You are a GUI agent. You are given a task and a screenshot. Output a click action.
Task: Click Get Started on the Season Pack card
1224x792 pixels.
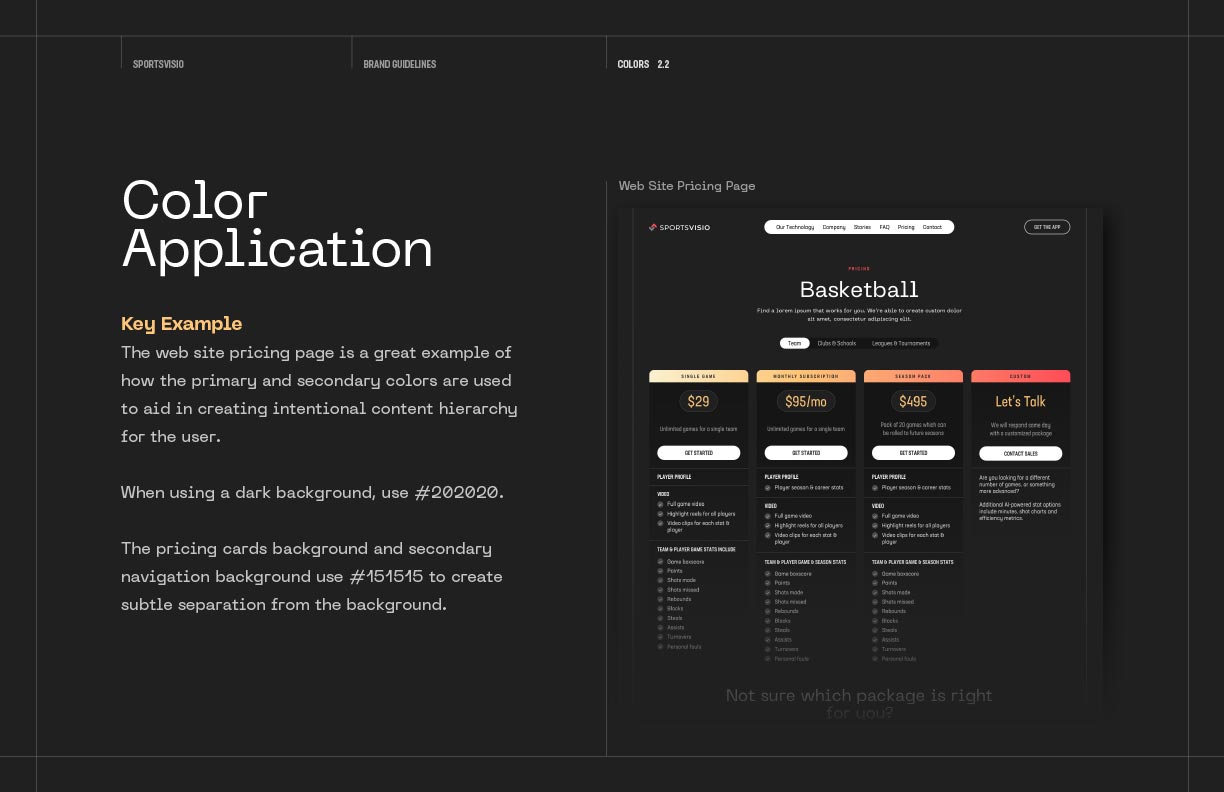point(913,453)
